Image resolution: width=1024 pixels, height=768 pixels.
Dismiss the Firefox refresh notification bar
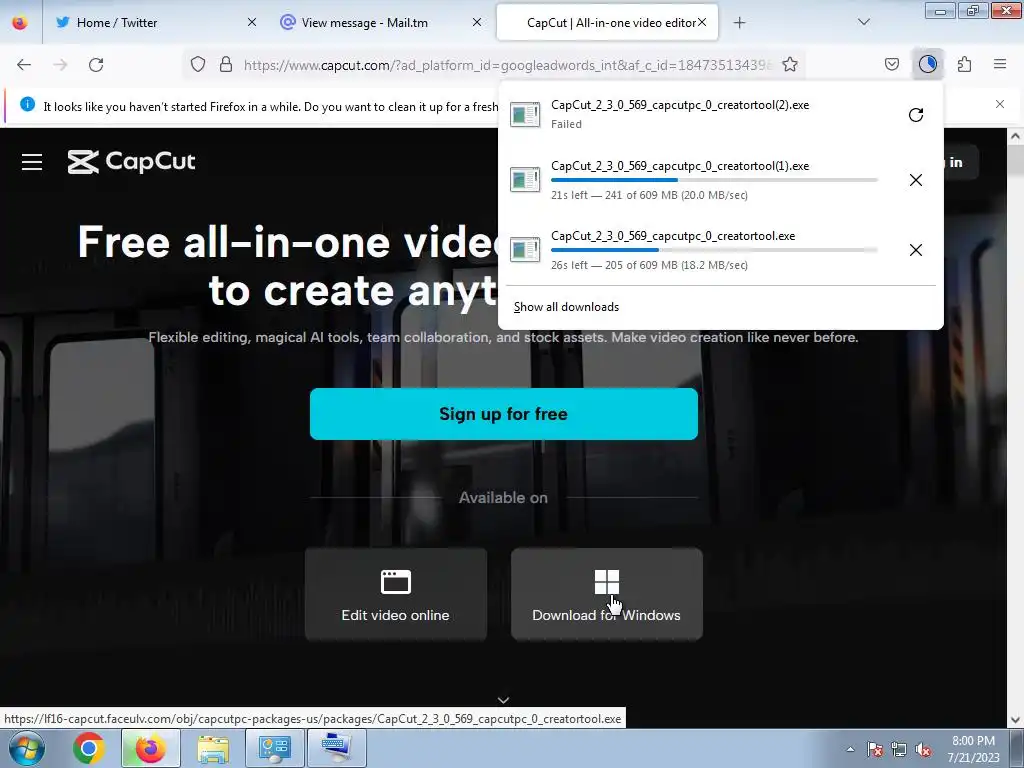coord(1000,104)
